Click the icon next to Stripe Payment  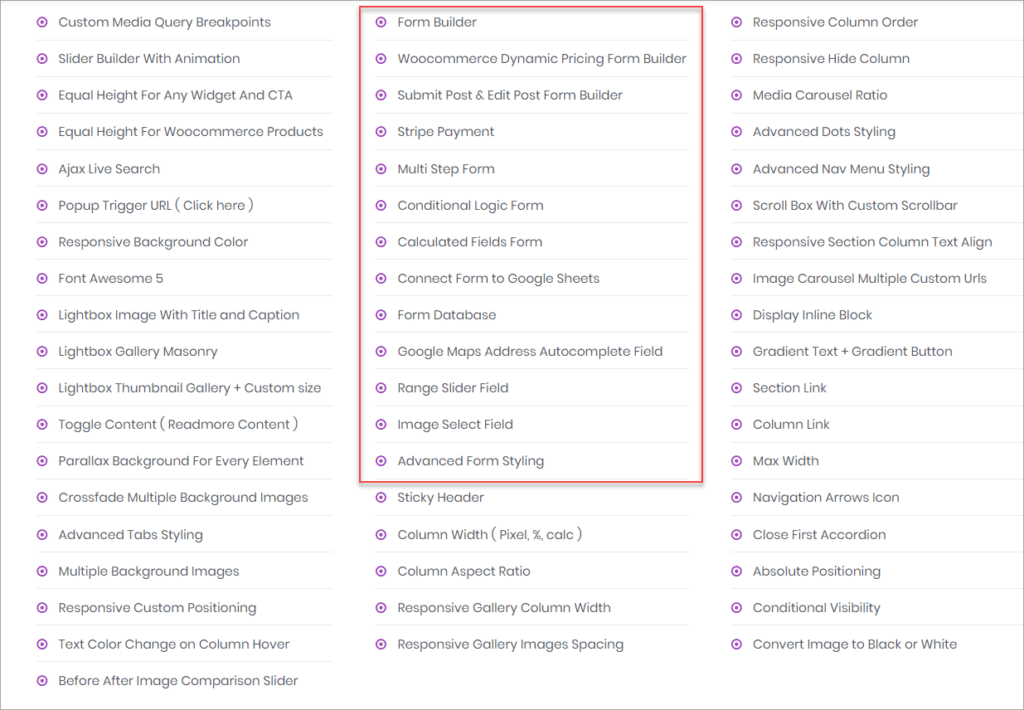tap(381, 131)
